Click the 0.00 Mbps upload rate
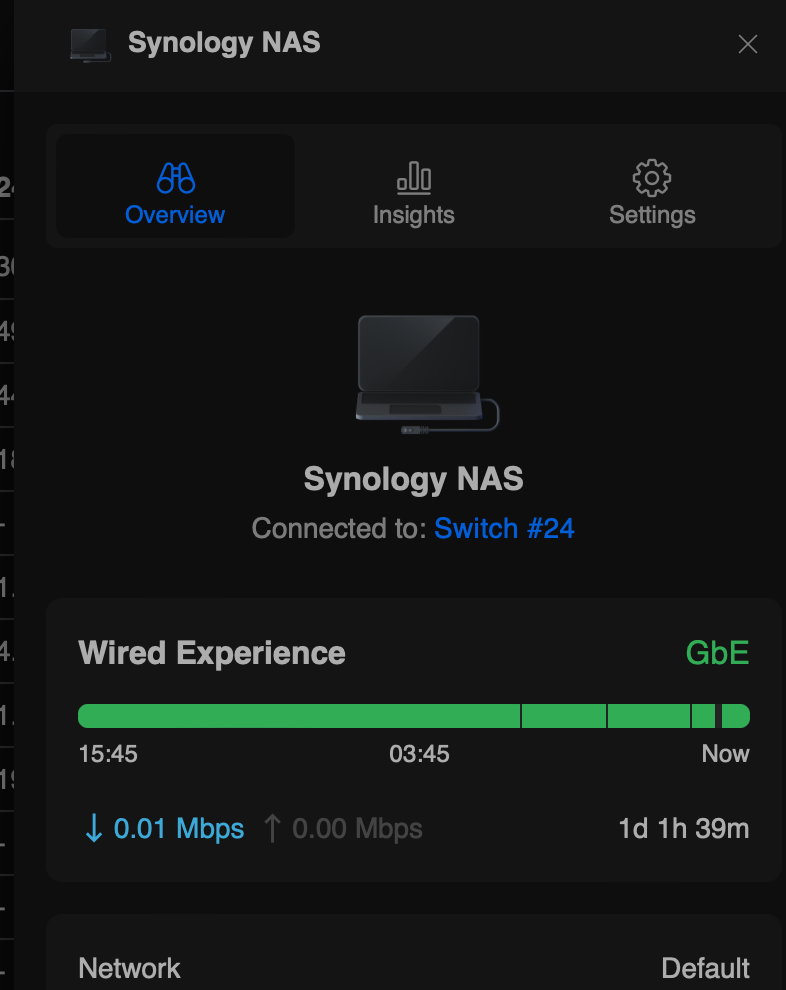The width and height of the screenshot is (786, 990). click(357, 828)
